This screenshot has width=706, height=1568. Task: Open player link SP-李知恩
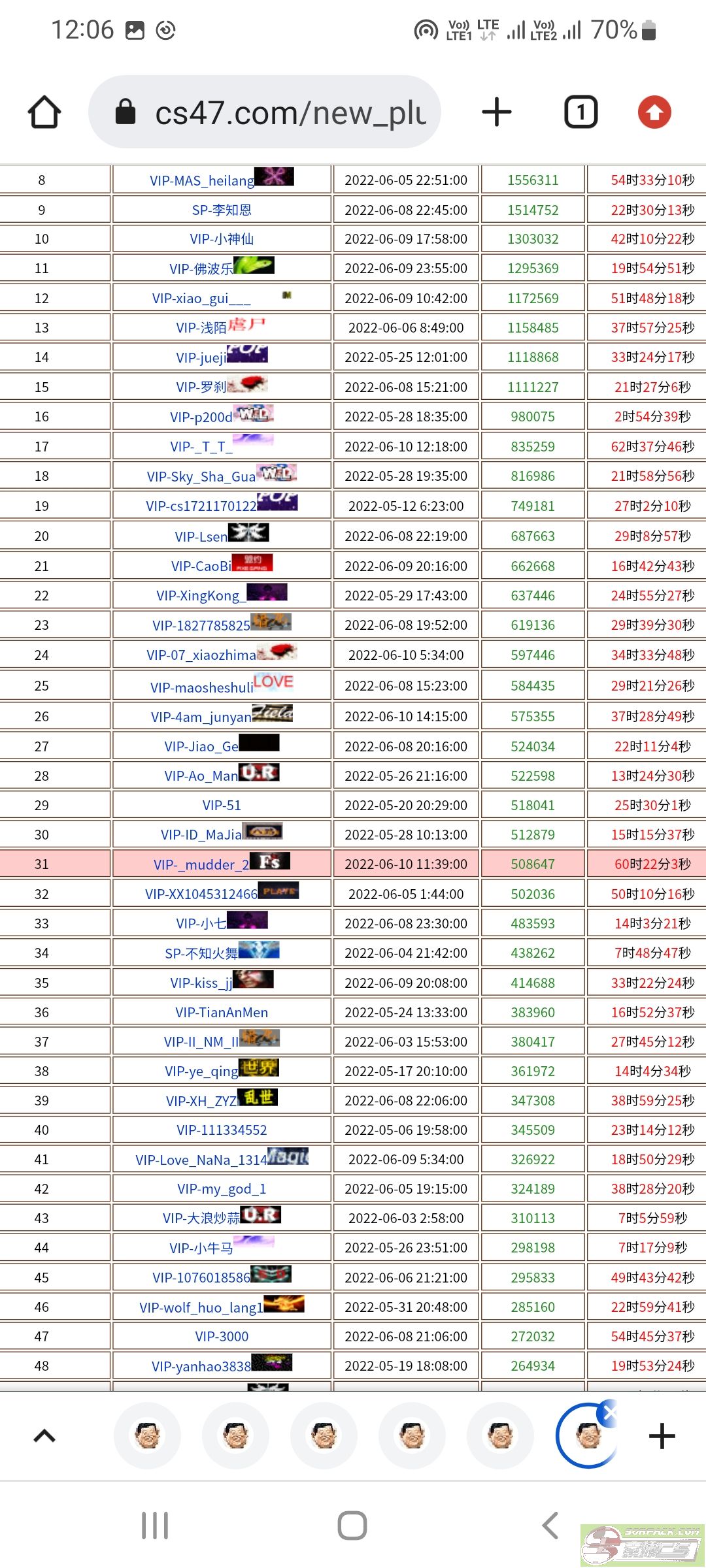pyautogui.click(x=222, y=210)
